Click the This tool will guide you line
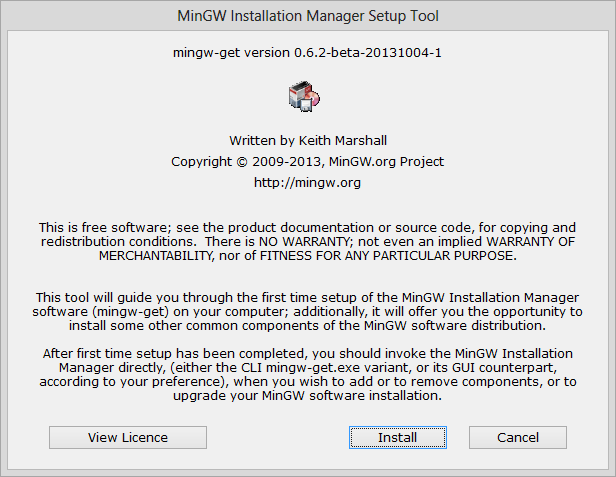This screenshot has width=616, height=477. pos(307,297)
